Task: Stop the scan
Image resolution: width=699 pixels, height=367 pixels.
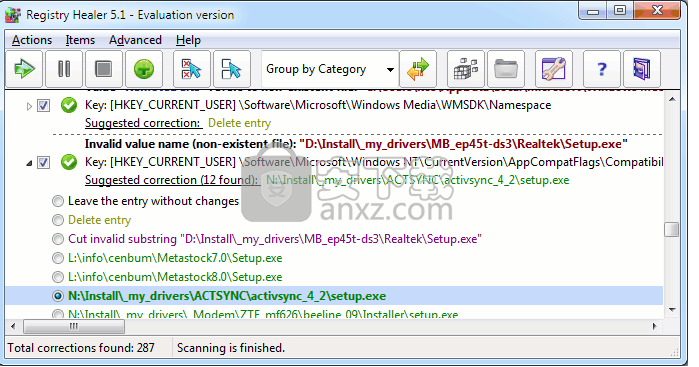Action: pos(103,69)
